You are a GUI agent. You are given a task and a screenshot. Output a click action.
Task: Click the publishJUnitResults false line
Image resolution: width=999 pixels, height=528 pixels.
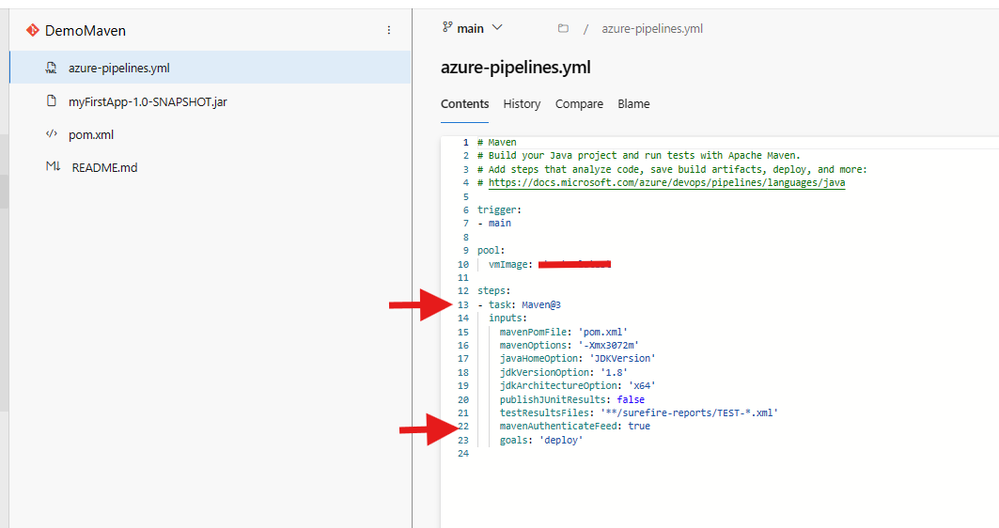(572, 399)
